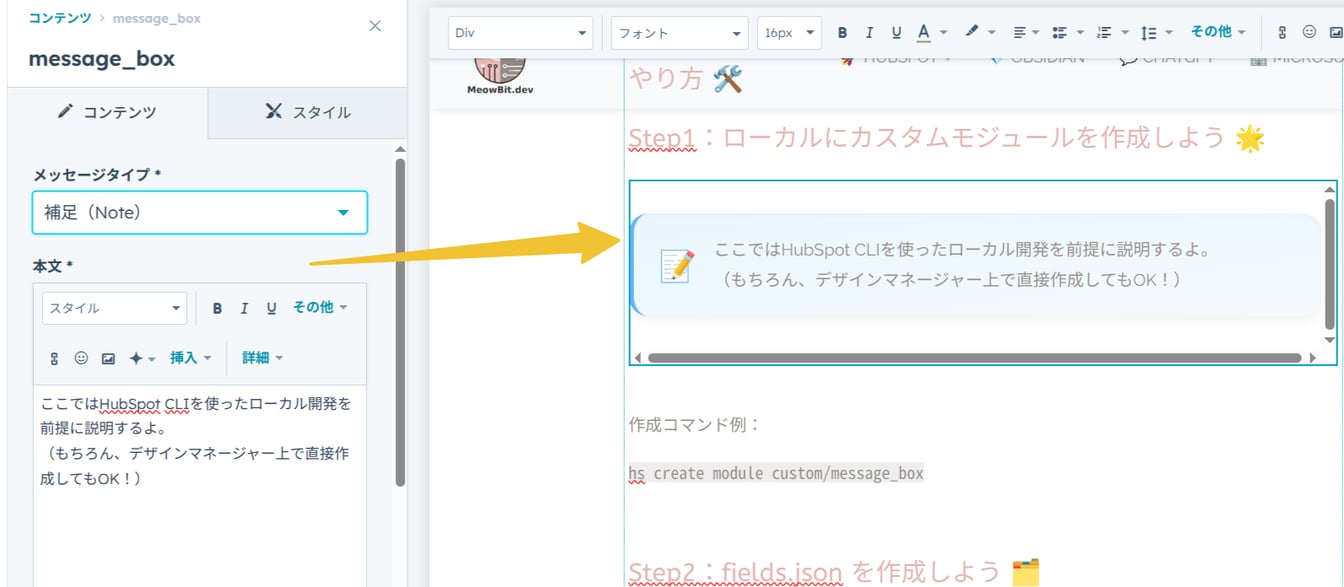This screenshot has width=1344, height=587.
Task: Toggle italic formatting in the top toolbar
Action: pos(868,31)
